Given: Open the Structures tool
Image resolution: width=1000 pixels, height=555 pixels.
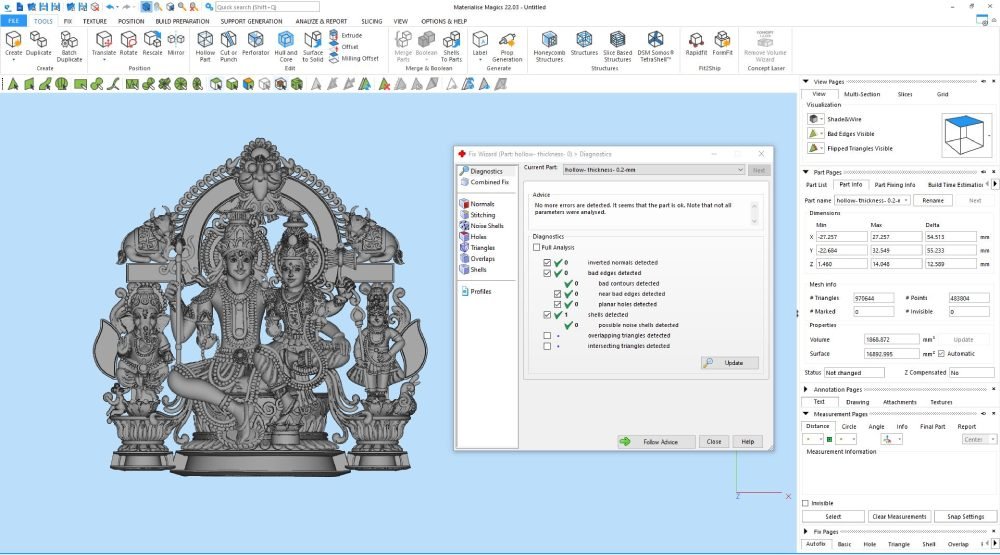Looking at the screenshot, I should pyautogui.click(x=584, y=43).
